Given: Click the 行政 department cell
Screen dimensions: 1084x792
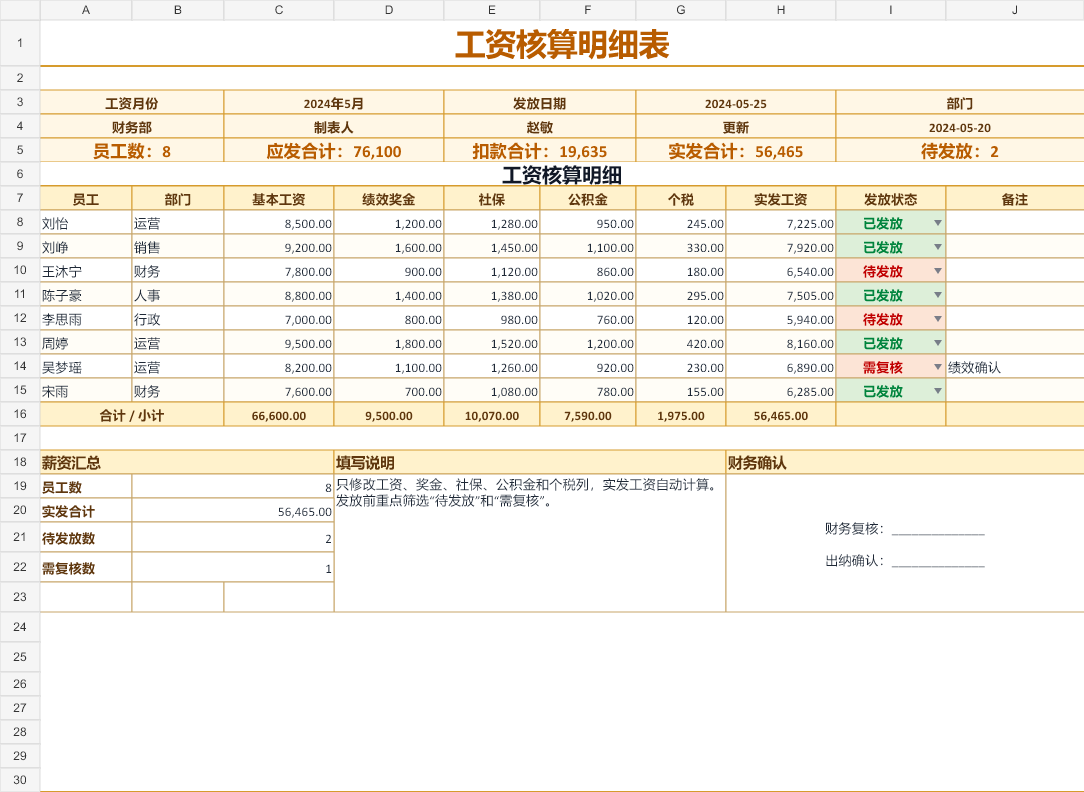Looking at the screenshot, I should point(178,319).
